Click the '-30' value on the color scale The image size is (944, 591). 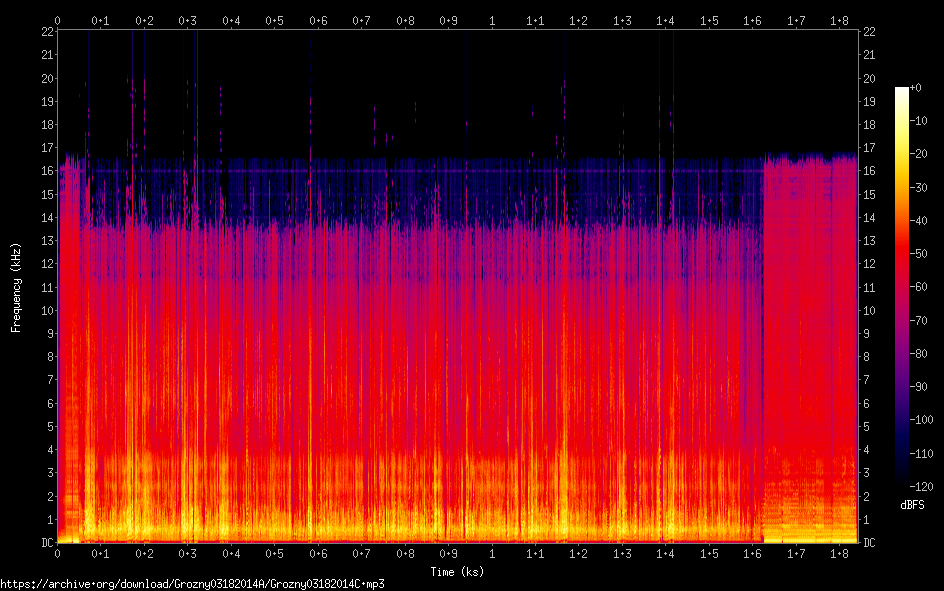(919, 188)
